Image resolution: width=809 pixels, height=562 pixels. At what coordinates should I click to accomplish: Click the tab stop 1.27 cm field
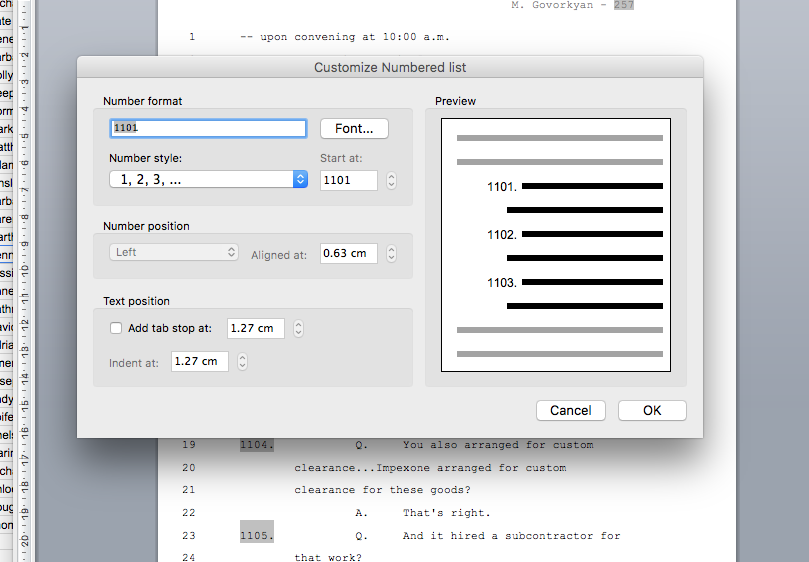tap(256, 329)
